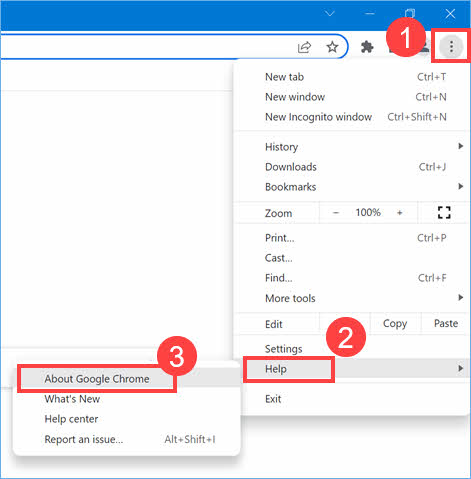Decrease zoom with the minus button
This screenshot has width=471, height=479.
[336, 213]
